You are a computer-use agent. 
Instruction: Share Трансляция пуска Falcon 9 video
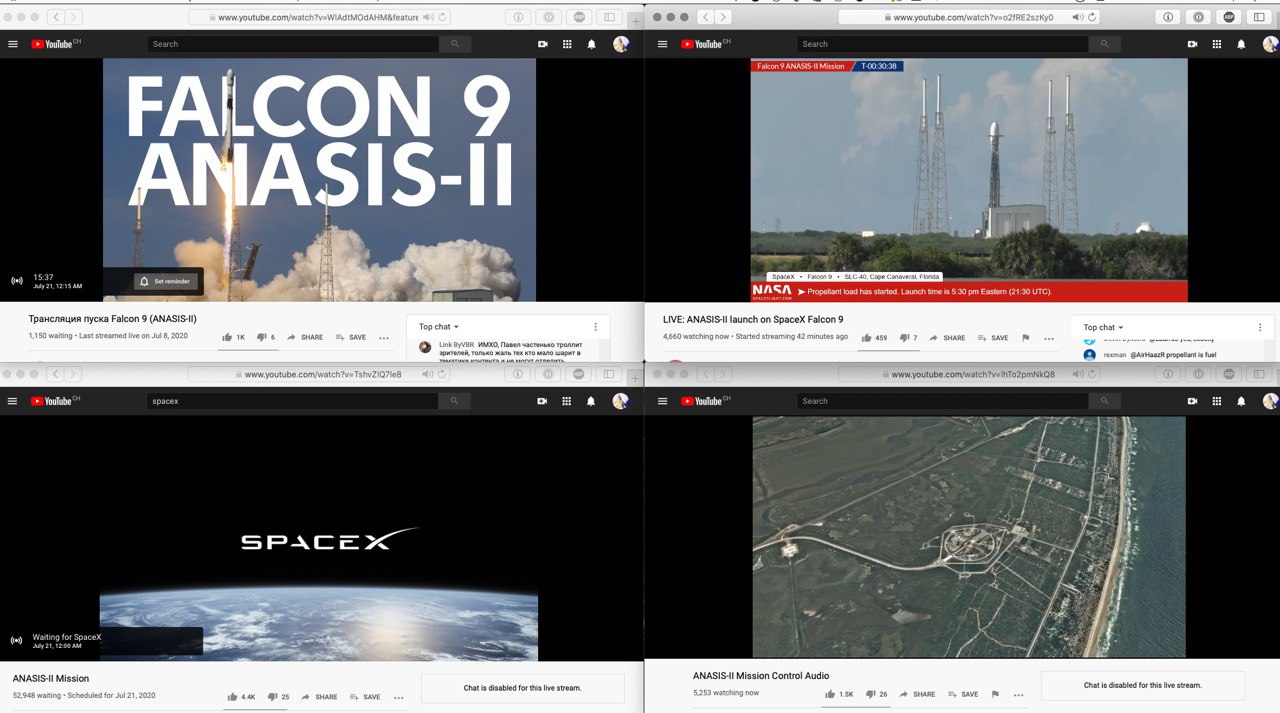coord(305,337)
